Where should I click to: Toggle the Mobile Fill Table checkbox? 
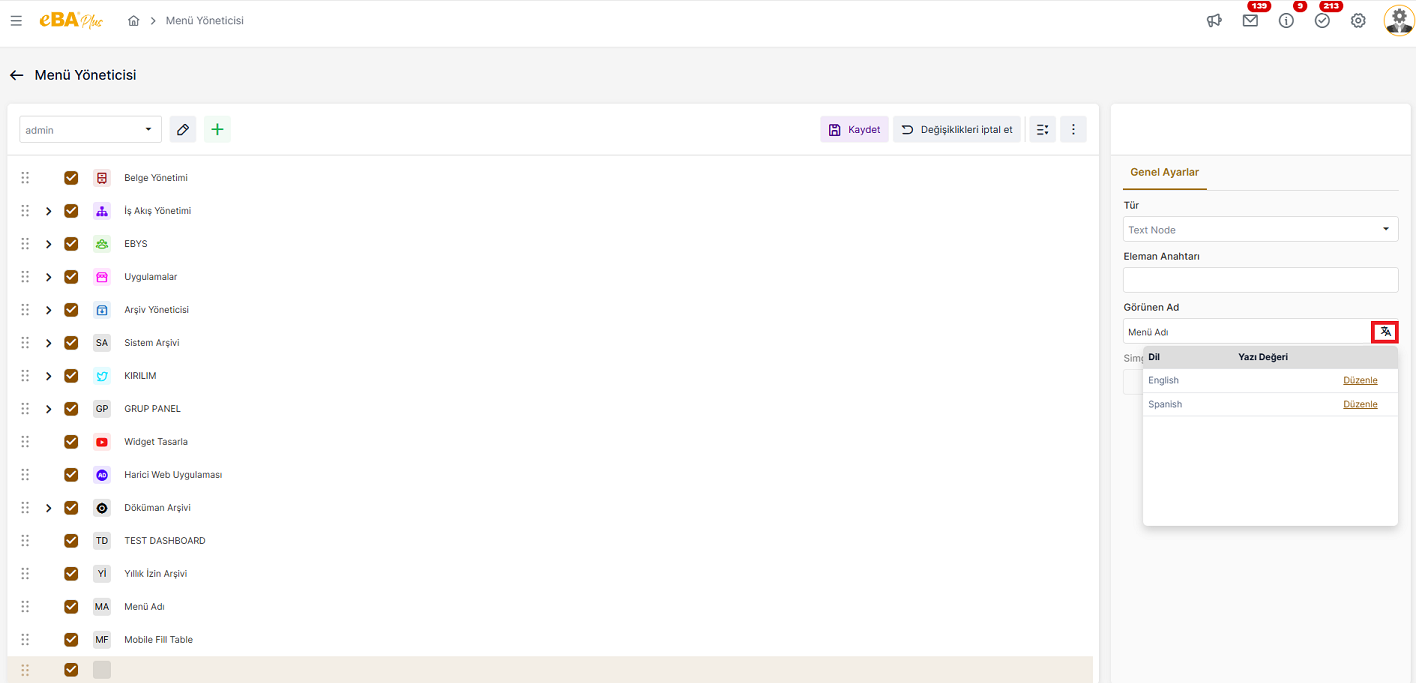pyautogui.click(x=71, y=640)
